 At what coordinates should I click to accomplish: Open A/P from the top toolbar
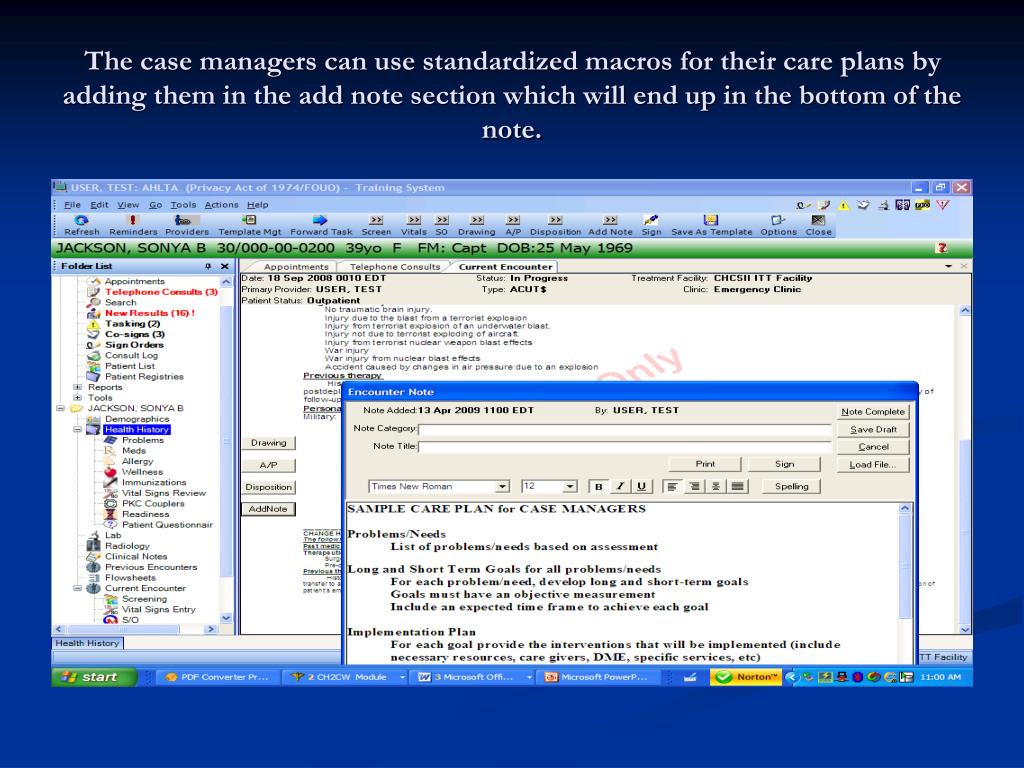(x=513, y=225)
